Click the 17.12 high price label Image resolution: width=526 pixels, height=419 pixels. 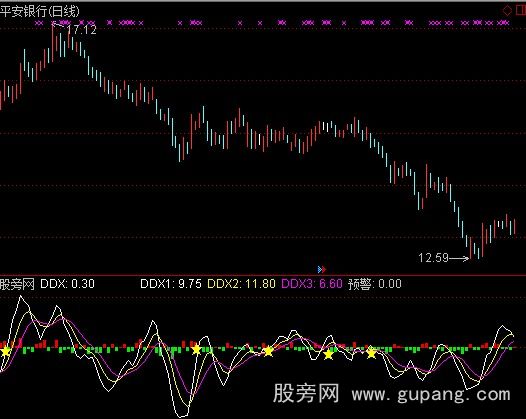pyautogui.click(x=82, y=30)
